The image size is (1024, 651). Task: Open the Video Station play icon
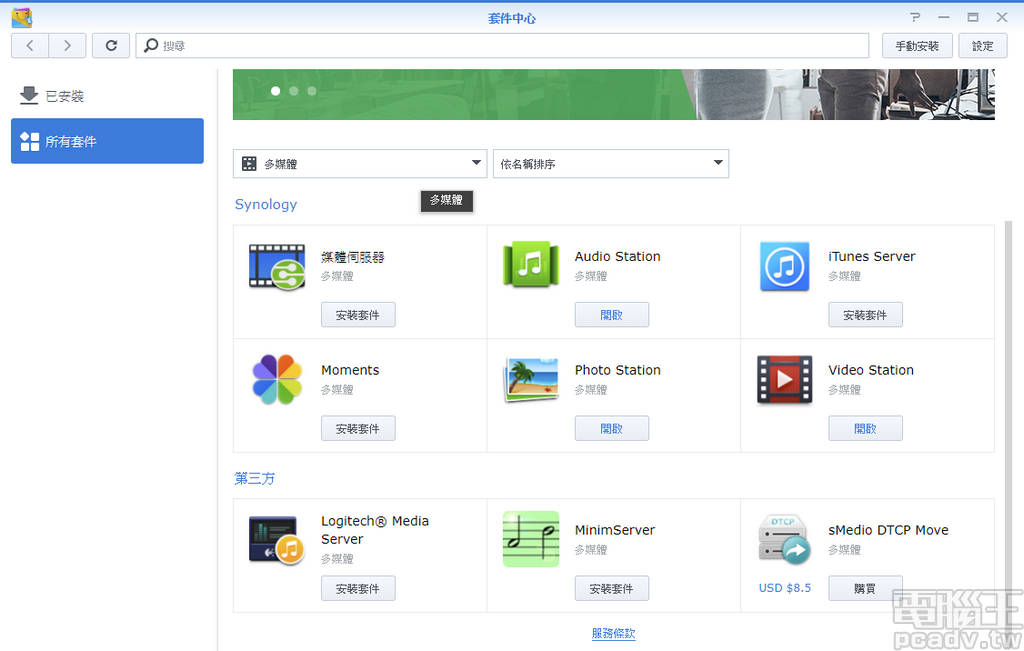(784, 380)
